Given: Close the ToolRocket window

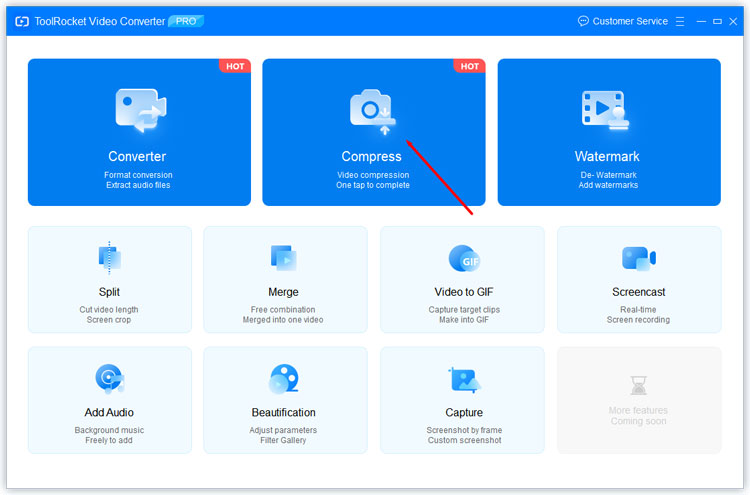Looking at the screenshot, I should pos(733,22).
